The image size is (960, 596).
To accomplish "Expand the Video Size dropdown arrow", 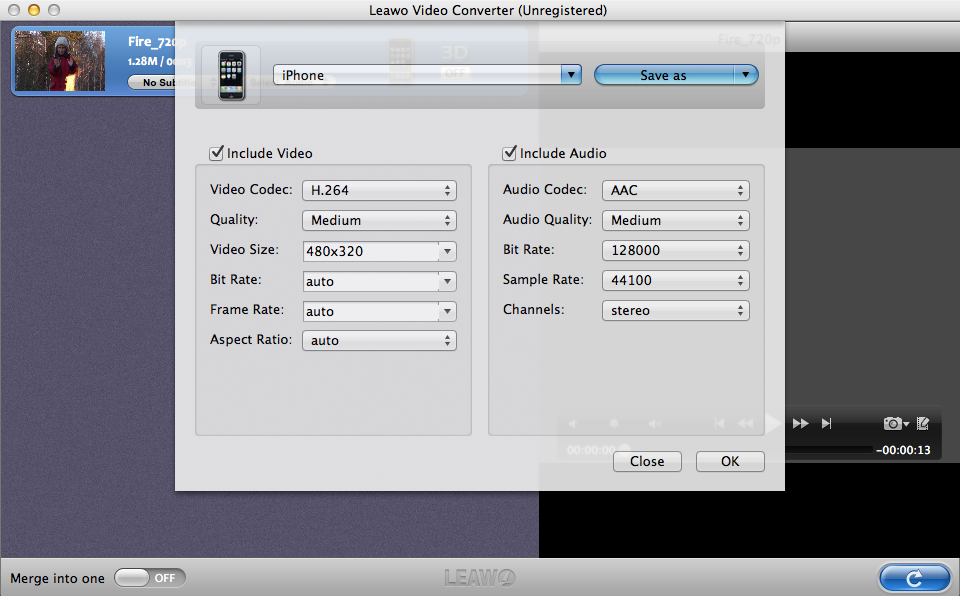I will [448, 251].
